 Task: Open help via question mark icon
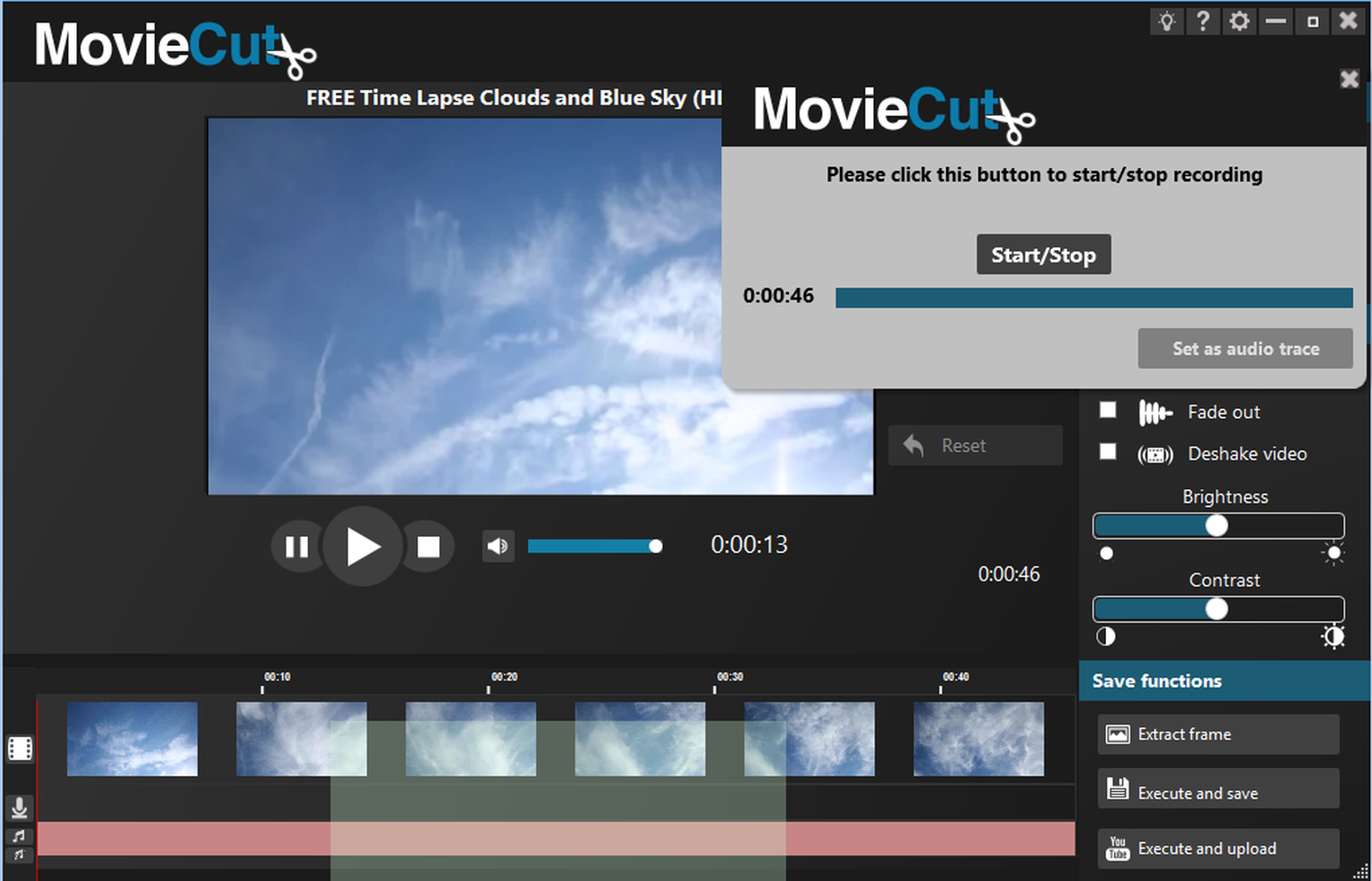[x=1203, y=22]
